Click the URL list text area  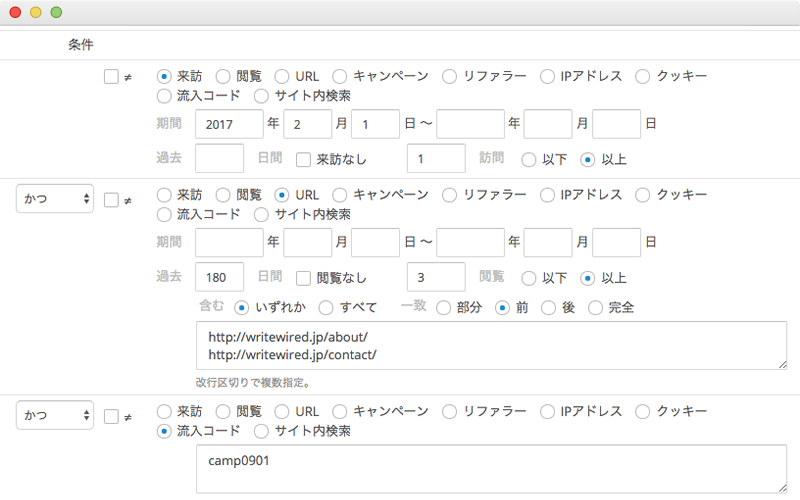tap(491, 345)
